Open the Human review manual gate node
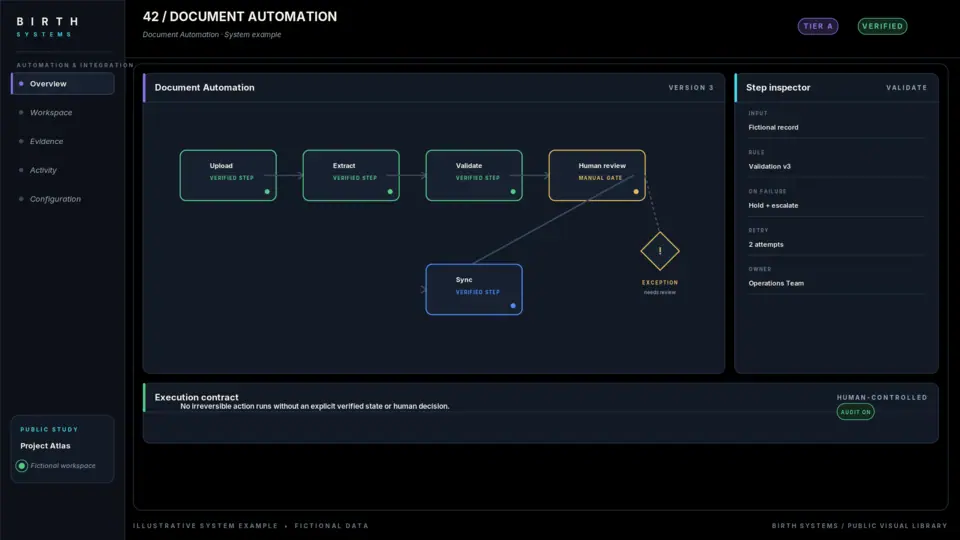Viewport: 960px width, 540px height. (x=597, y=175)
